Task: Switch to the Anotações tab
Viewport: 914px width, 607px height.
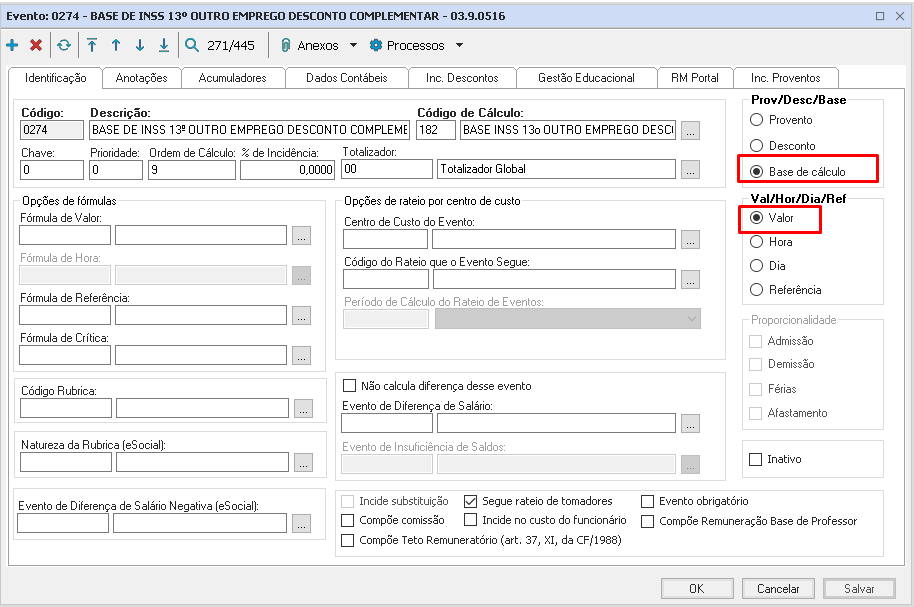Action: tap(142, 78)
